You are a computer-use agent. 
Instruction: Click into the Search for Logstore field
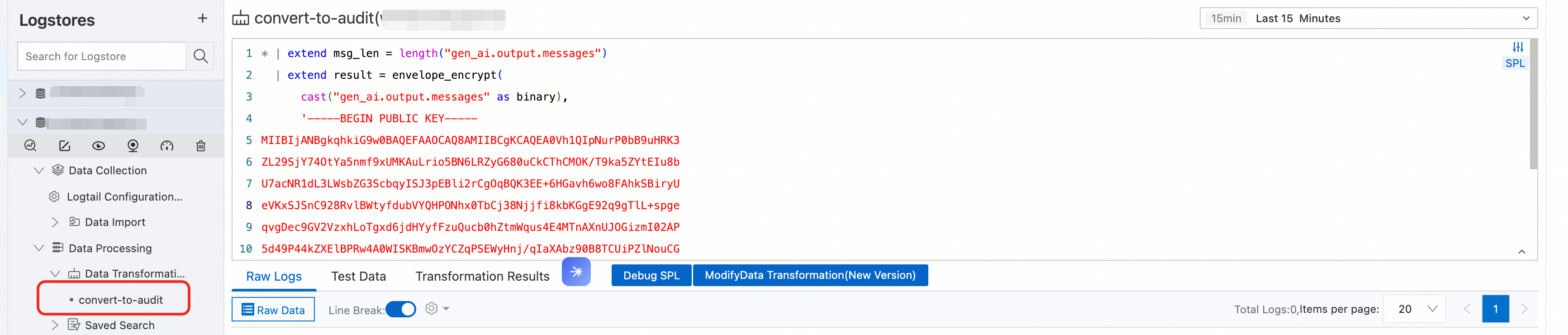coord(102,56)
